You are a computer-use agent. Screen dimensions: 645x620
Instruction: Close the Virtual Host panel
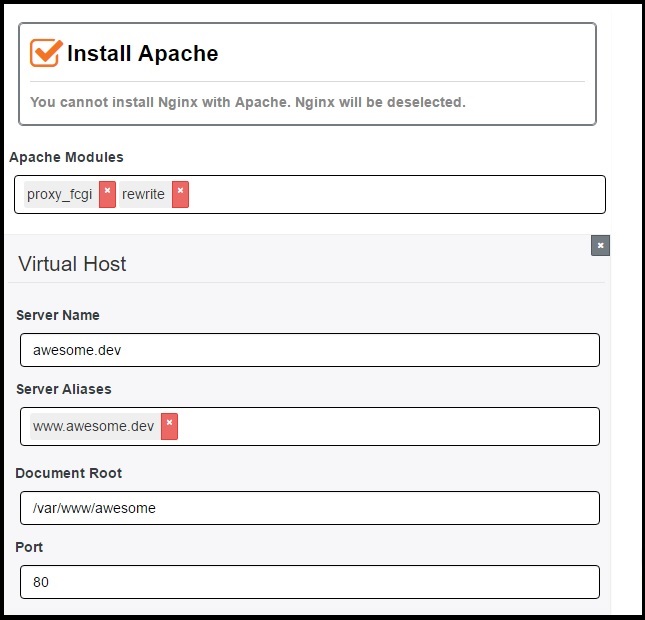600,246
